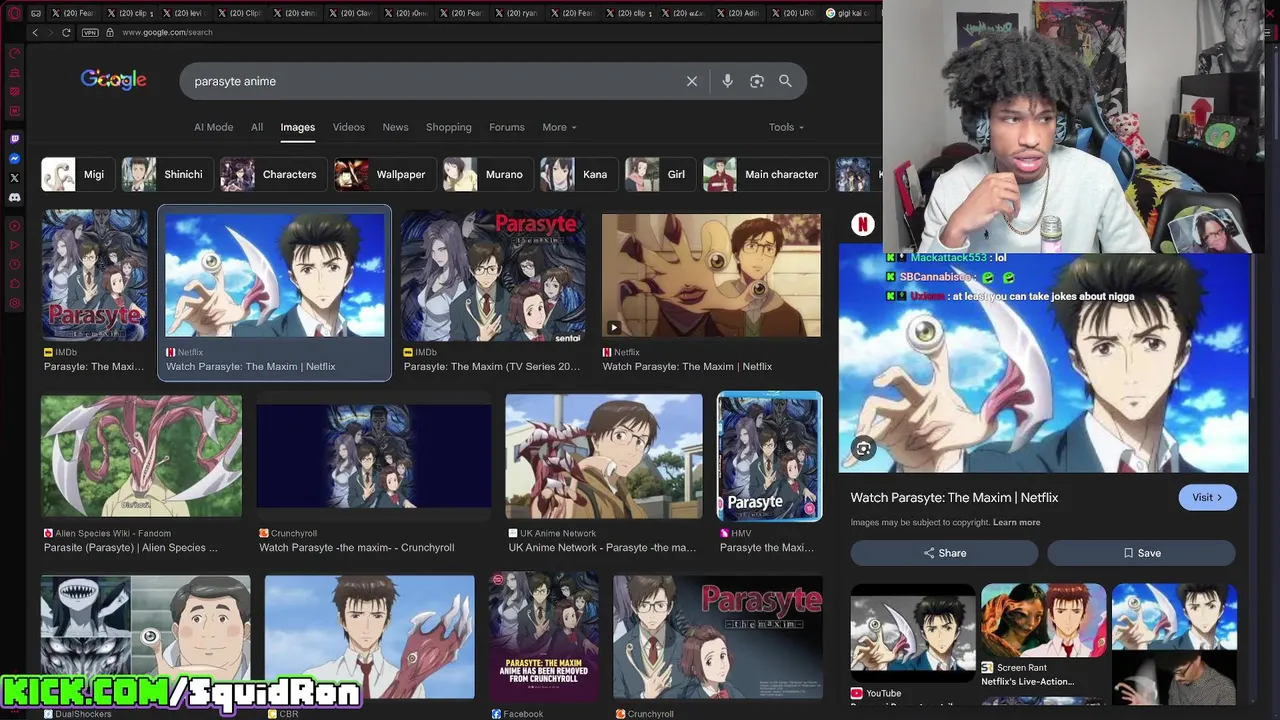Open the sidebar extensions cube icon
The image size is (1280, 720).
pyautogui.click(x=14, y=284)
